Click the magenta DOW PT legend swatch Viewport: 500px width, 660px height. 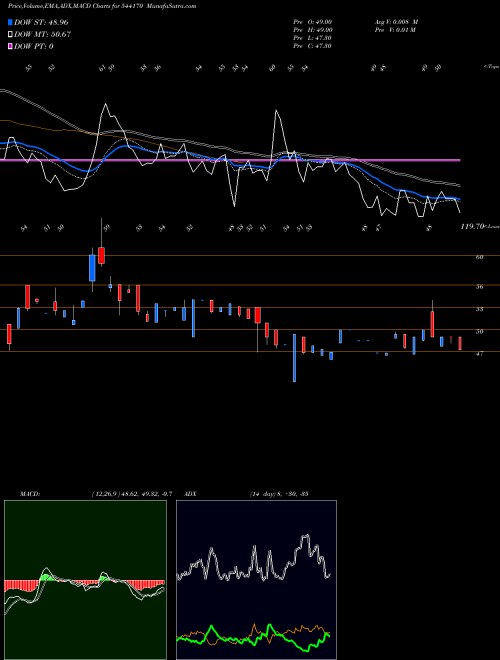(10, 46)
